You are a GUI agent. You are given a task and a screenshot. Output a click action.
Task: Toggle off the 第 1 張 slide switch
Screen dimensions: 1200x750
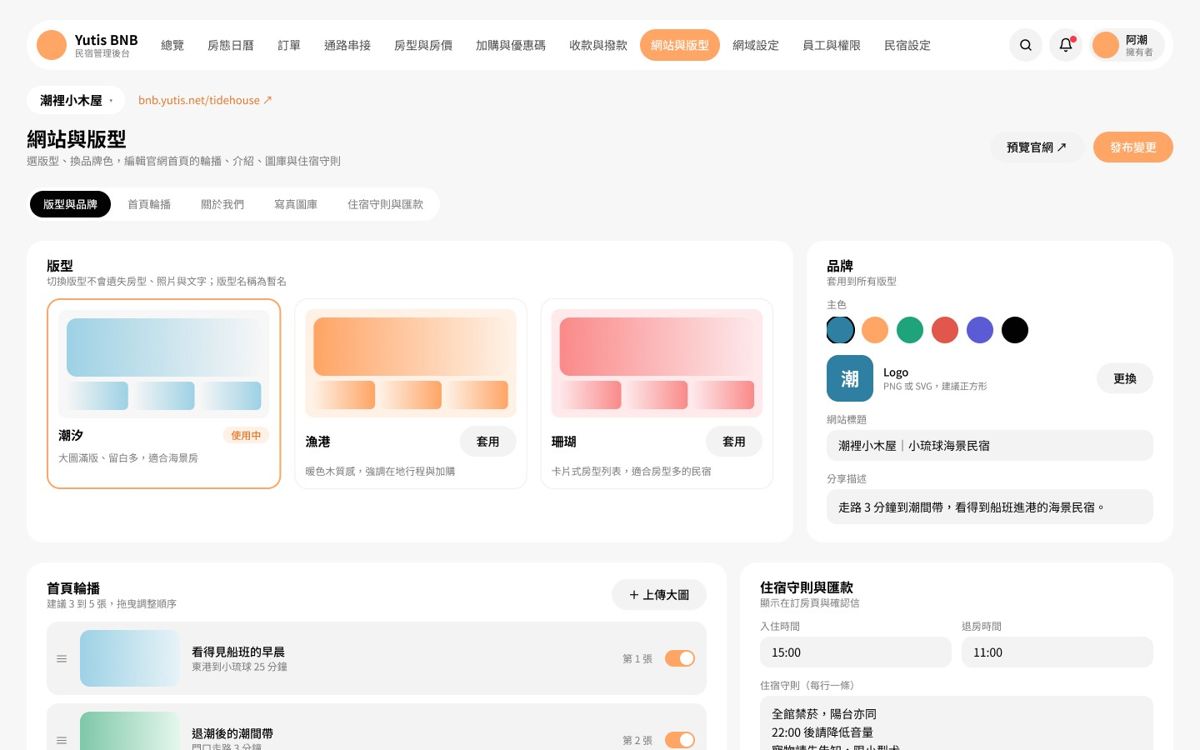(680, 658)
